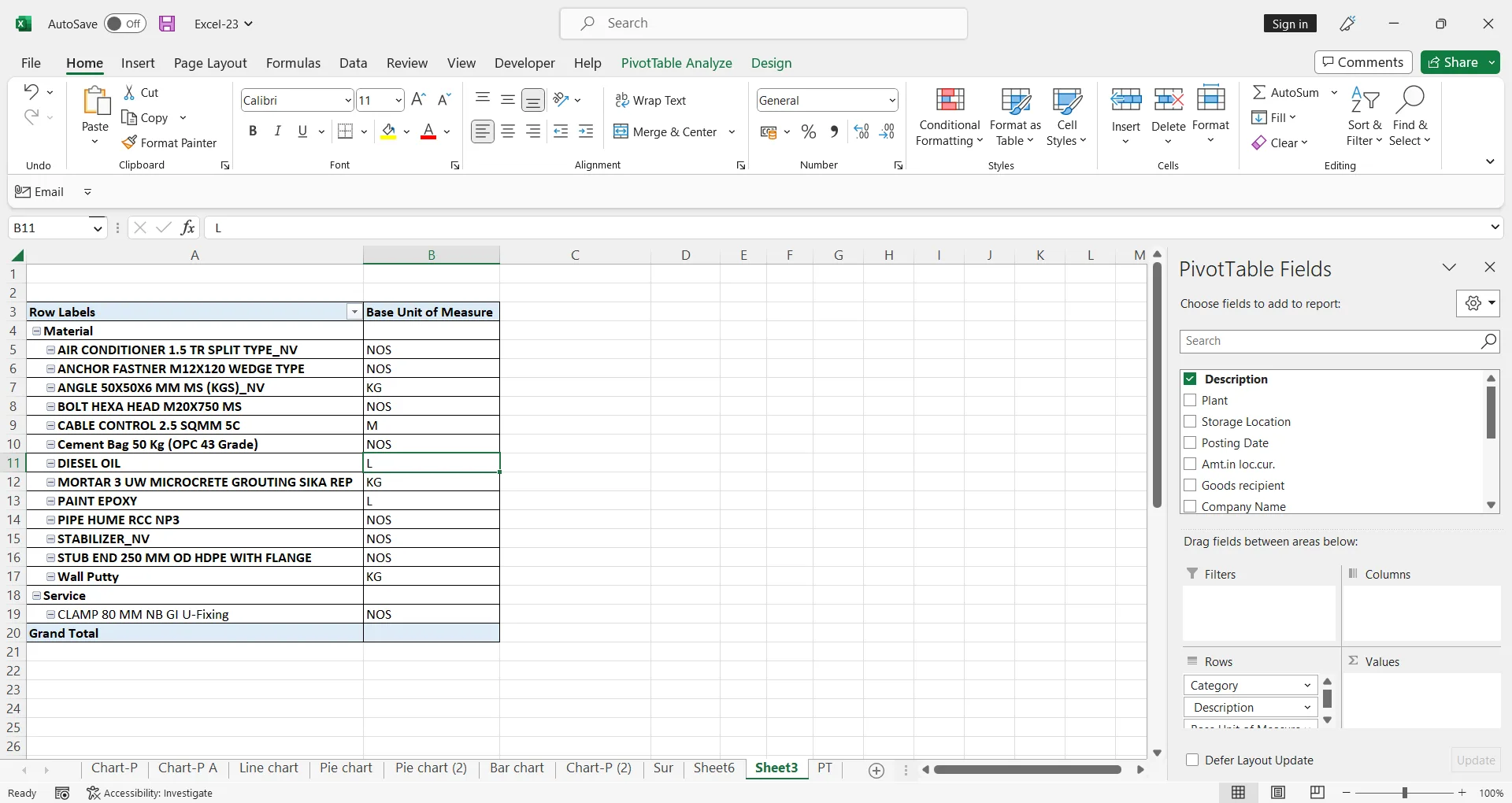Switch to Page Layout view icon
This screenshot has height=803, width=1512.
click(1278, 793)
